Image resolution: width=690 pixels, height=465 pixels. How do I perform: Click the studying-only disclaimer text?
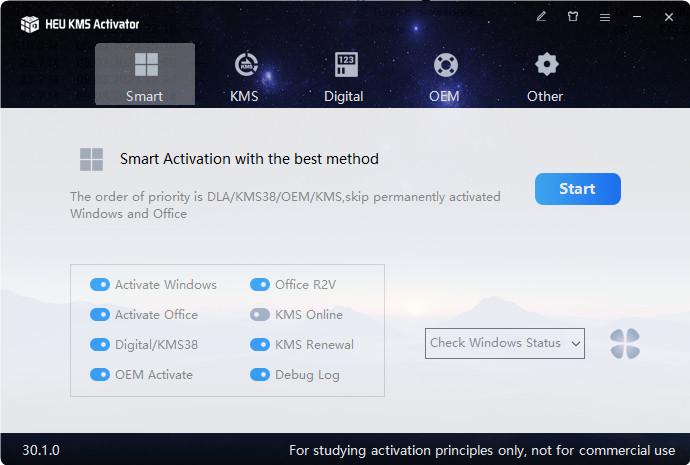[482, 450]
